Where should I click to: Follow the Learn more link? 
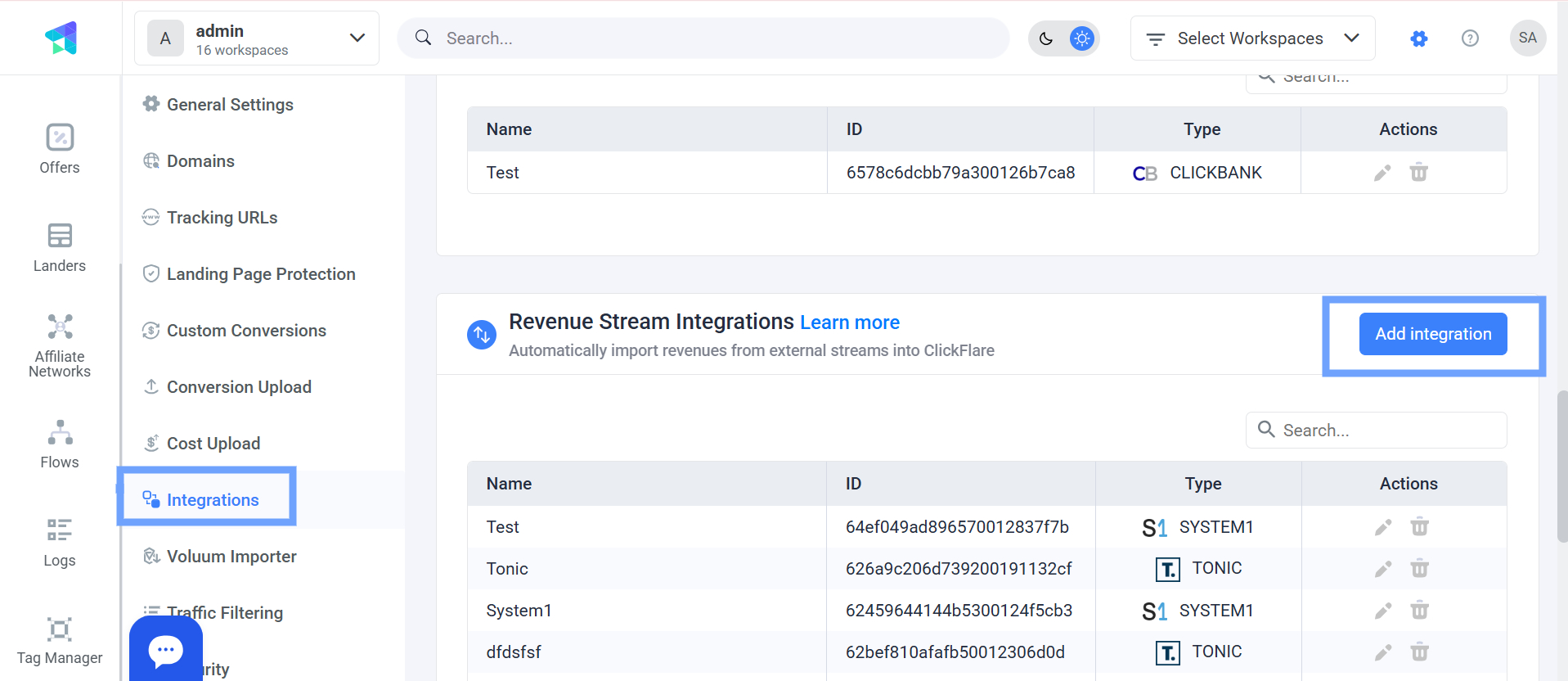click(850, 322)
